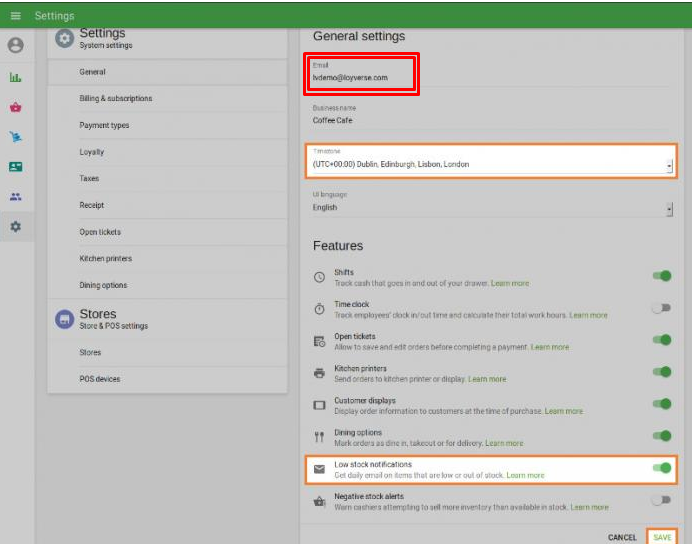This screenshot has height=544, width=694.
Task: Disable the Shifts feature toggle
Action: [x=661, y=277]
